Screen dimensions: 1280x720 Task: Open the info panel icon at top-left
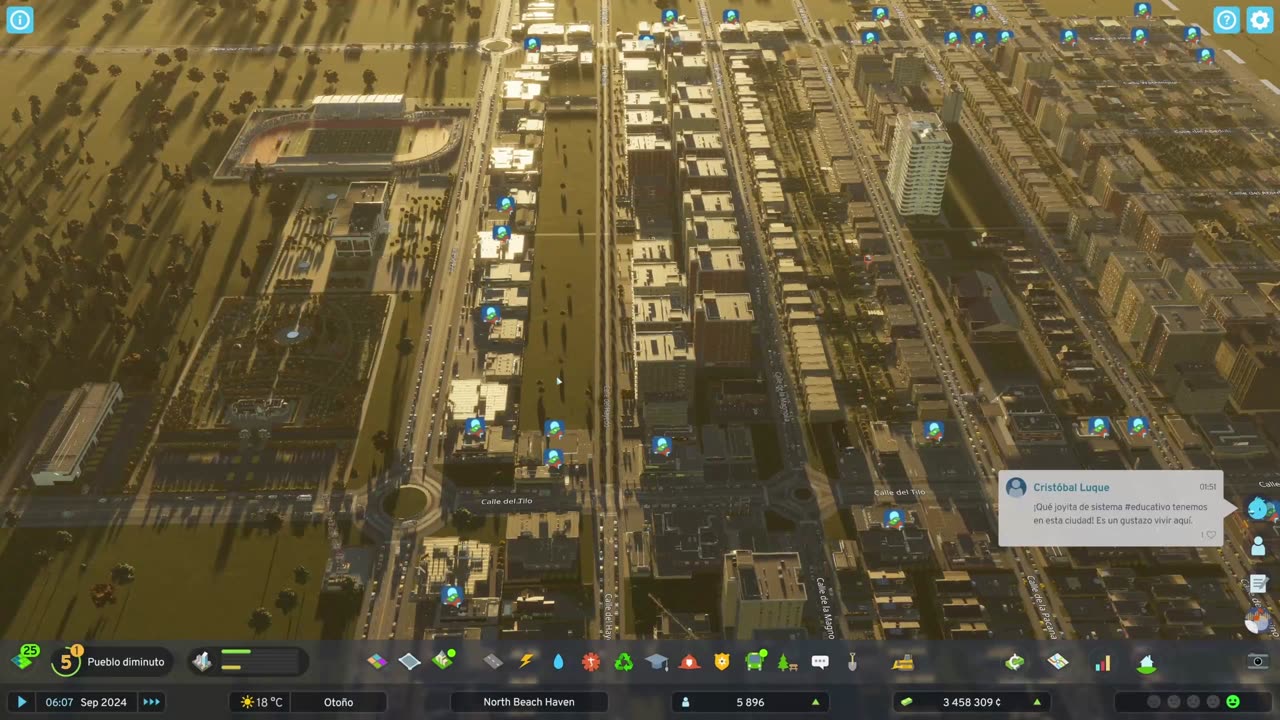pyautogui.click(x=20, y=20)
